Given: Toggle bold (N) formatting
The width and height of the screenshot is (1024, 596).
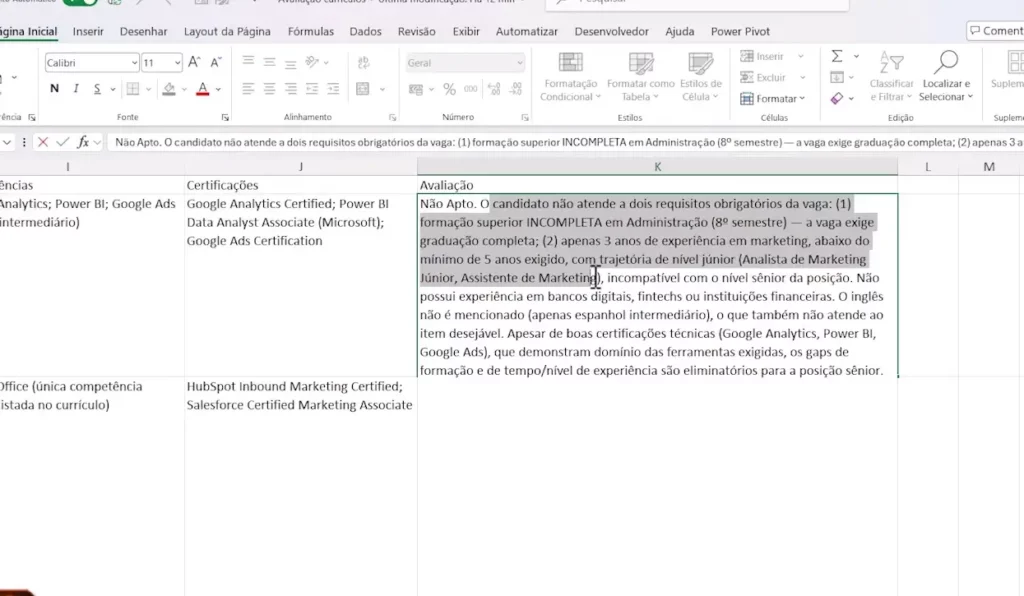Looking at the screenshot, I should (x=54, y=89).
